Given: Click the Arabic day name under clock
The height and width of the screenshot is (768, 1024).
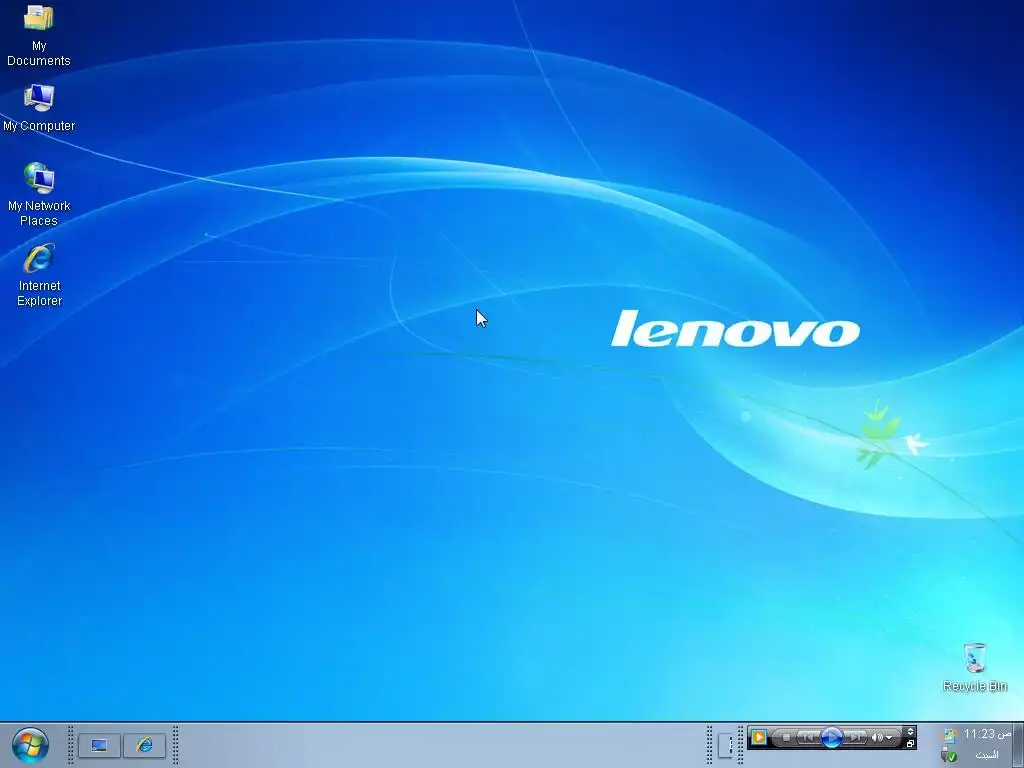Looking at the screenshot, I should 987,755.
